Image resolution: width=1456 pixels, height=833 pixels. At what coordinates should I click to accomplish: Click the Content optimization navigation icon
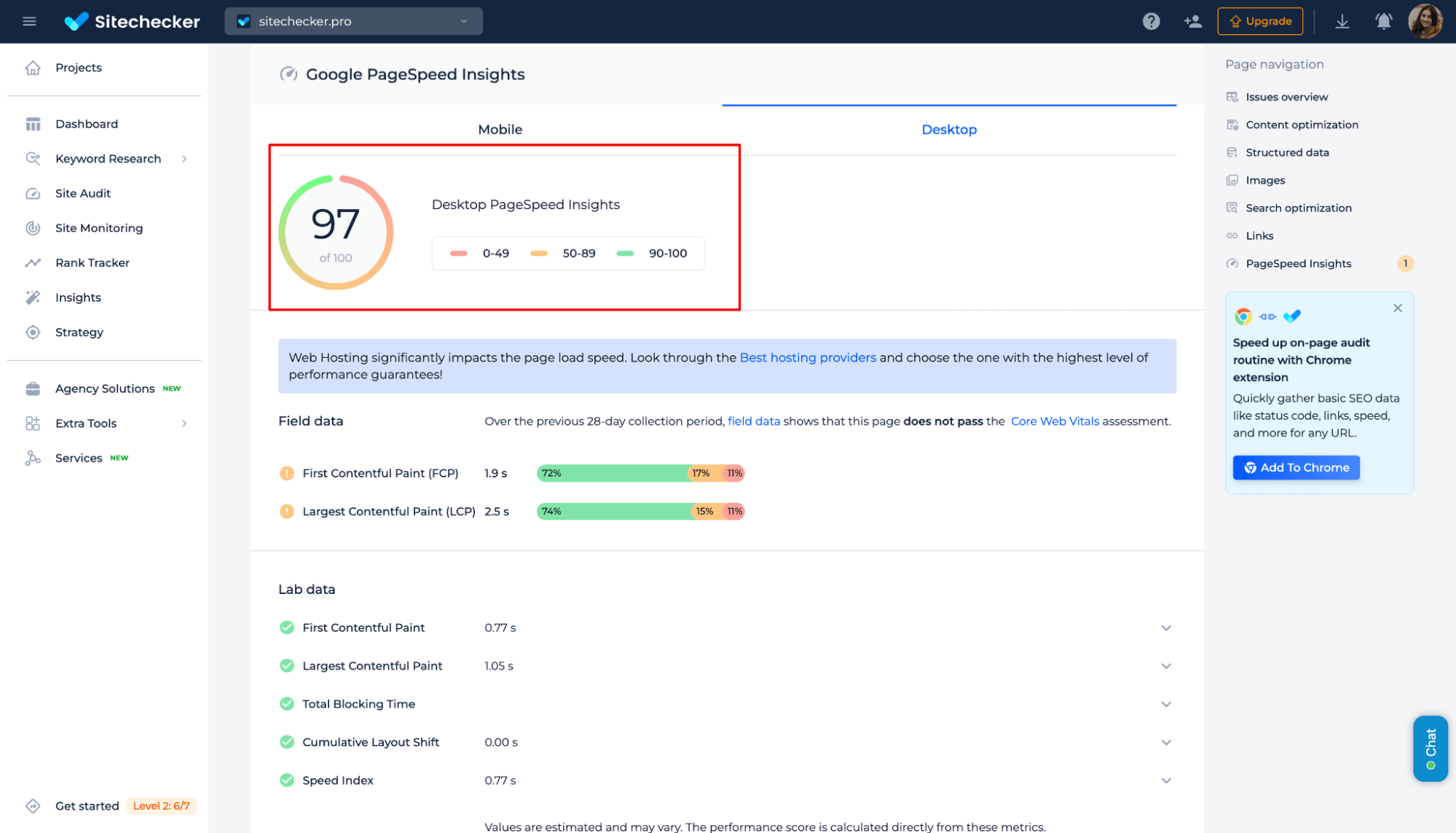pos(1232,125)
